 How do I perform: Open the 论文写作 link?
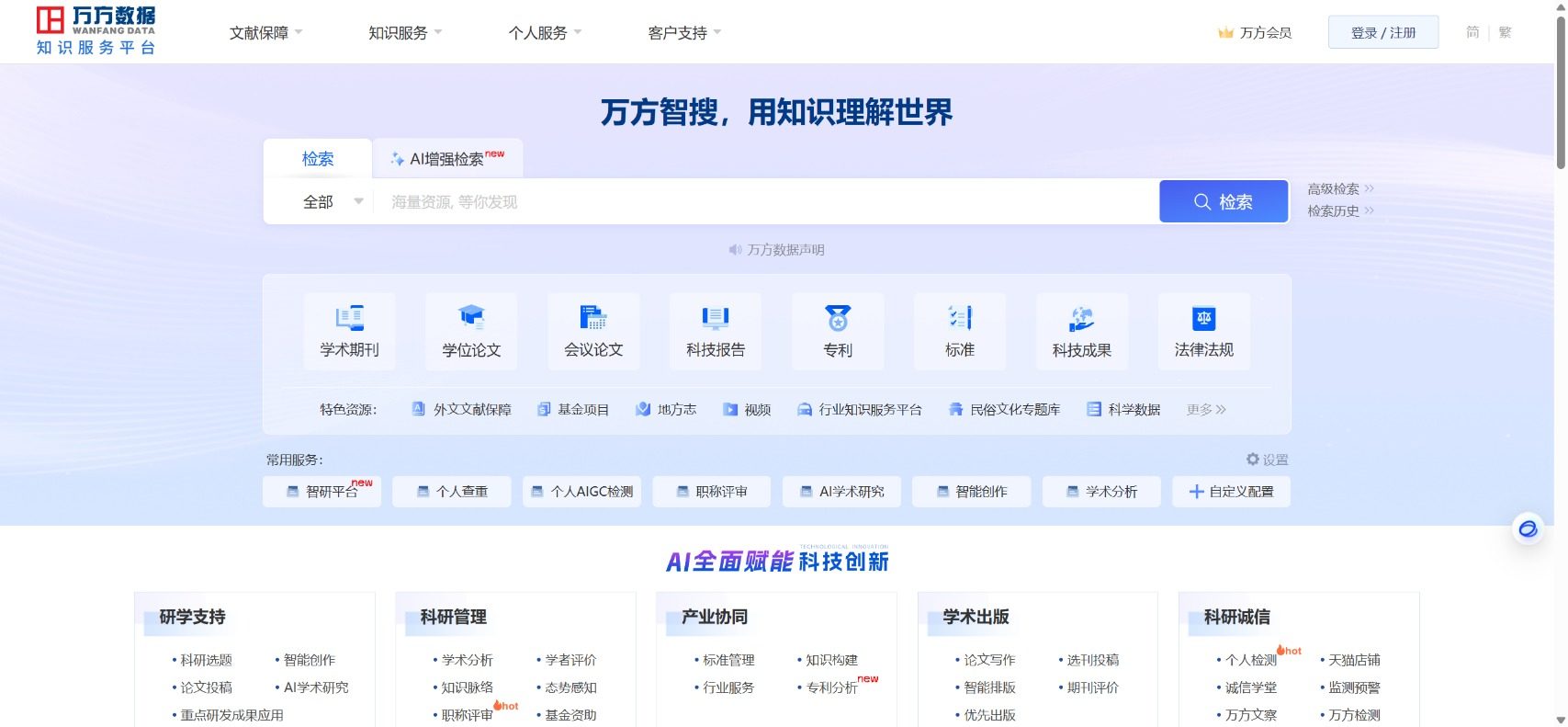[989, 660]
